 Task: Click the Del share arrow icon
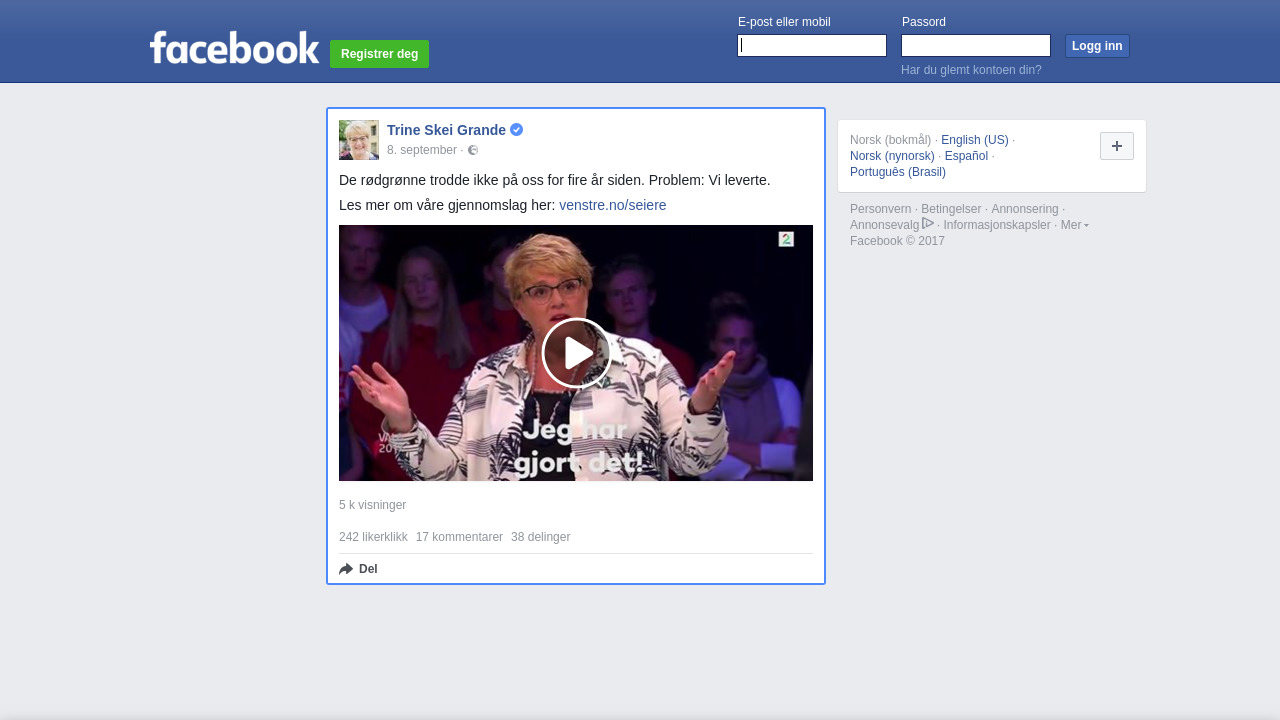click(x=346, y=569)
